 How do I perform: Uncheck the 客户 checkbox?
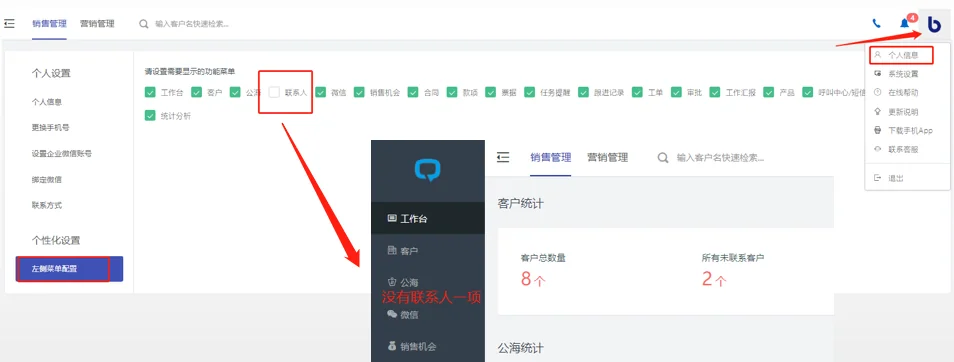(x=197, y=92)
